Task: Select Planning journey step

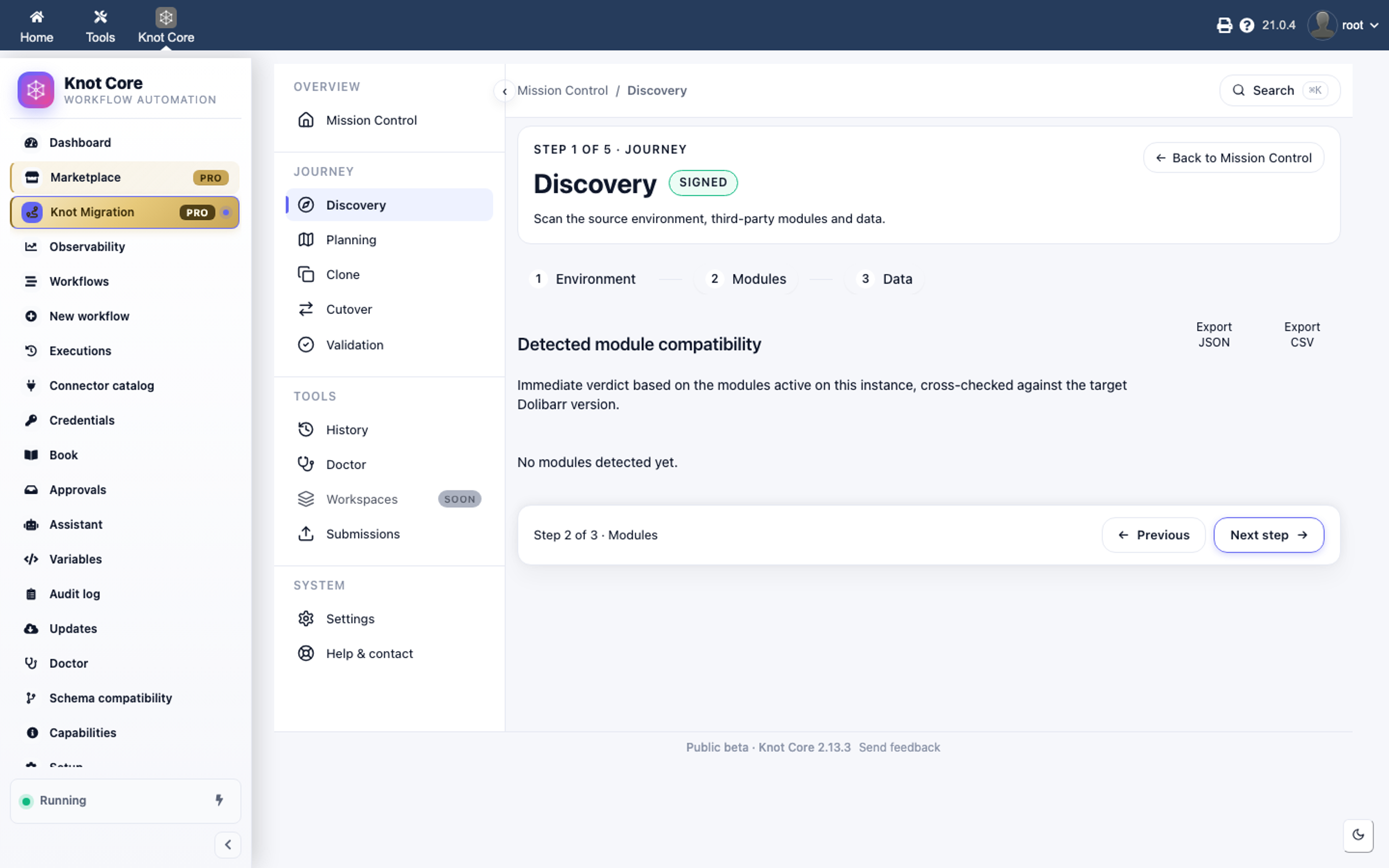Action: tap(389, 240)
